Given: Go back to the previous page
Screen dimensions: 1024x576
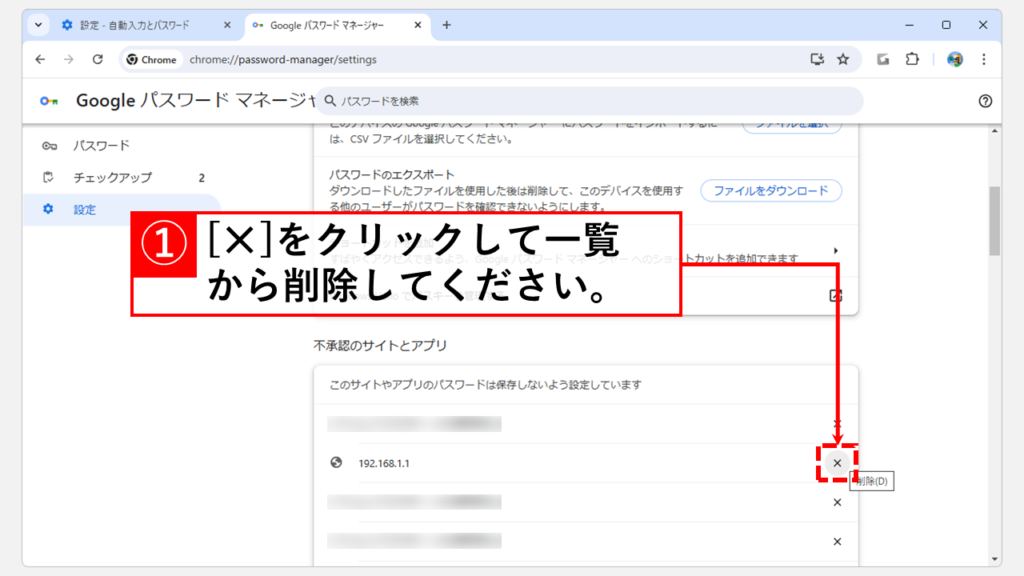Looking at the screenshot, I should click(40, 60).
